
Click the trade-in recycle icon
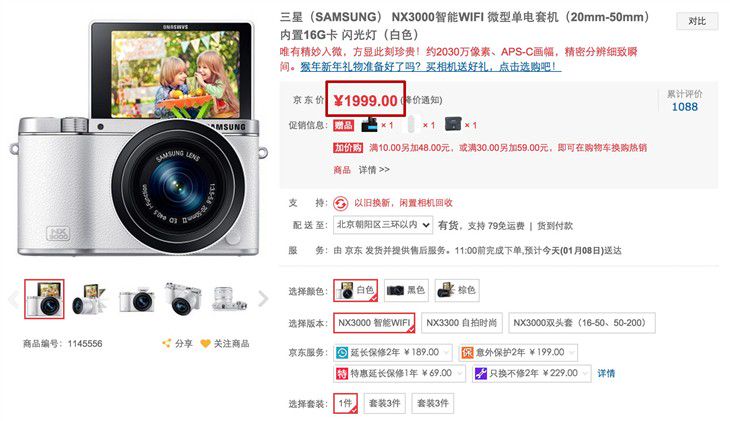(x=341, y=203)
